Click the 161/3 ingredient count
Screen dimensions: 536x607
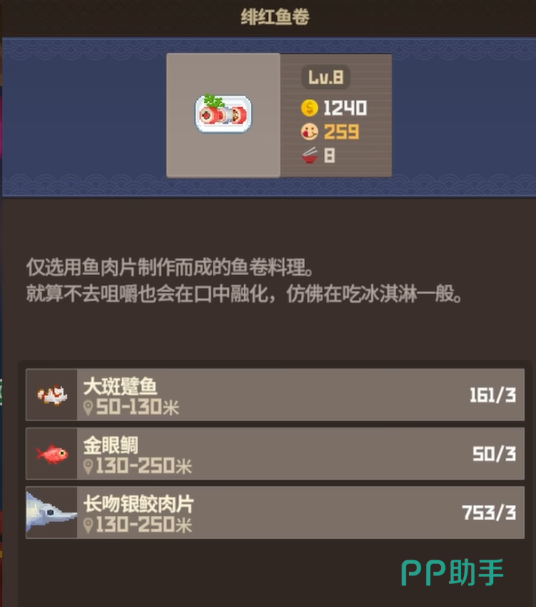493,395
